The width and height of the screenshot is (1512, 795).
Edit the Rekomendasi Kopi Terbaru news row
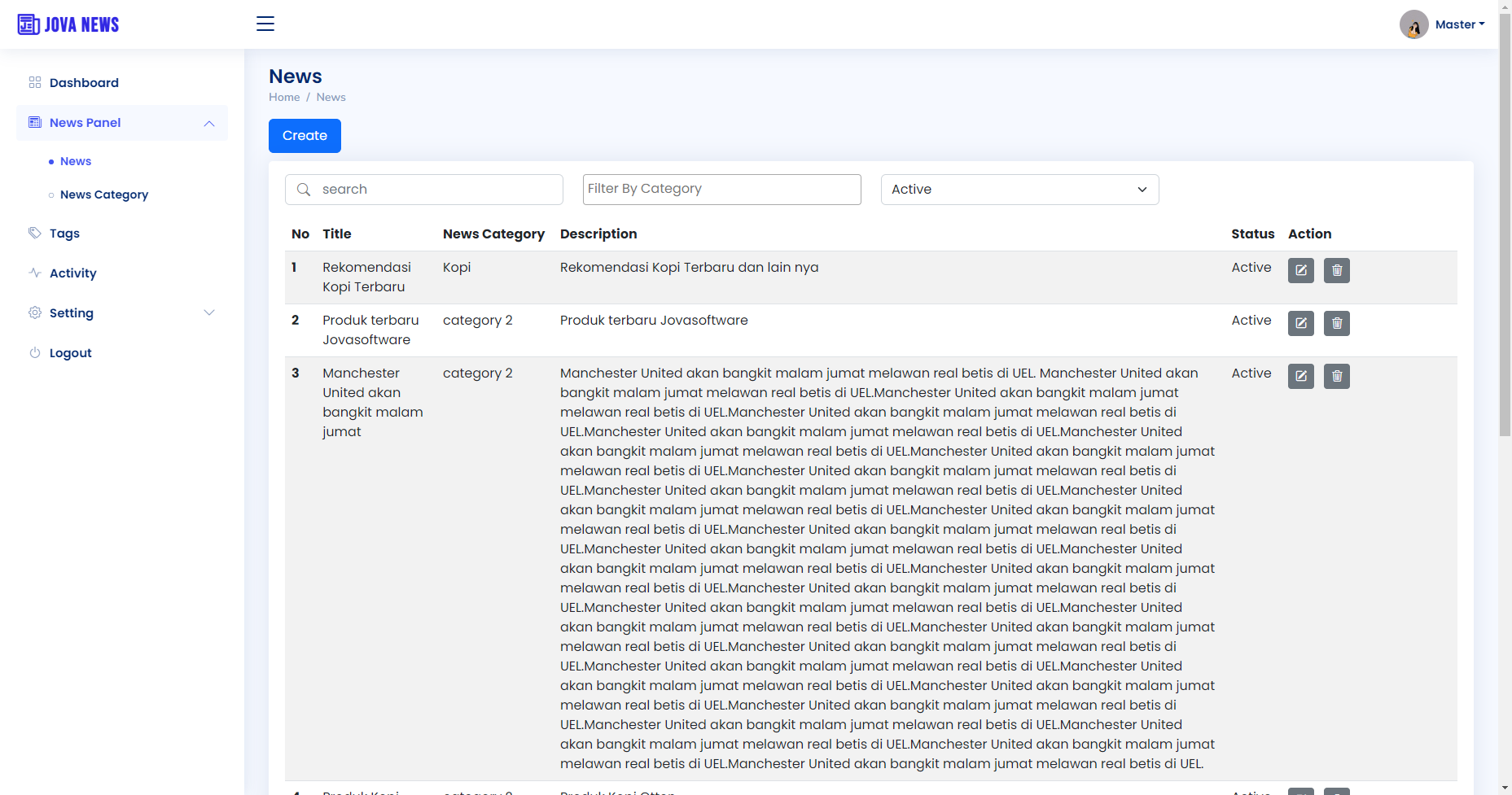point(1300,270)
